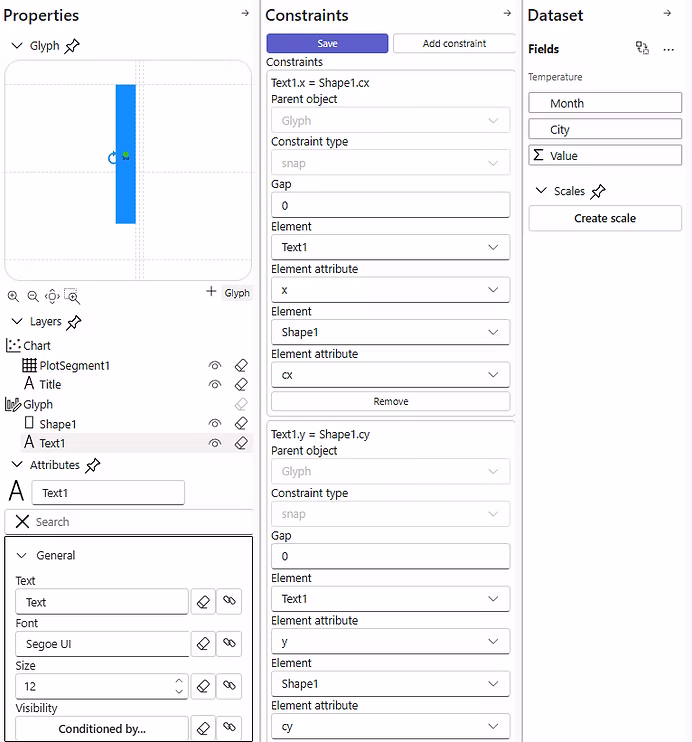Collapse the Properties panel arrow
The height and width of the screenshot is (742, 692).
[x=245, y=13]
